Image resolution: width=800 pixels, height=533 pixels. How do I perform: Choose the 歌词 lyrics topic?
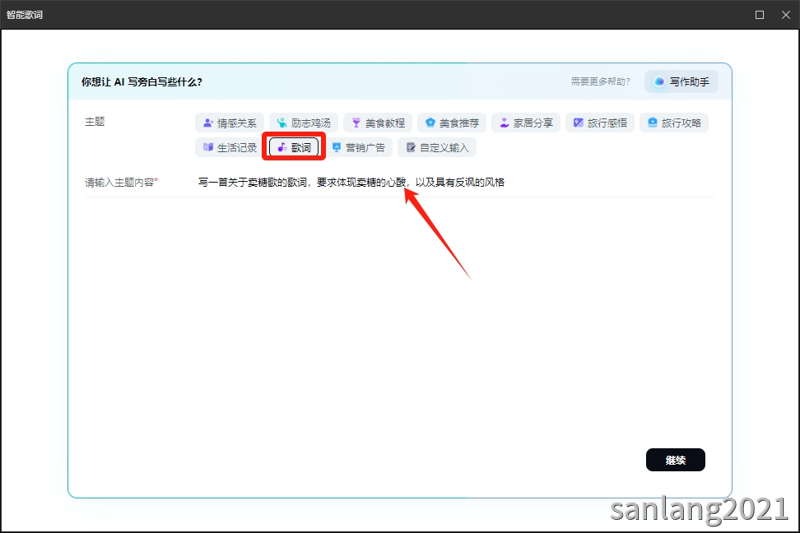[x=294, y=147]
